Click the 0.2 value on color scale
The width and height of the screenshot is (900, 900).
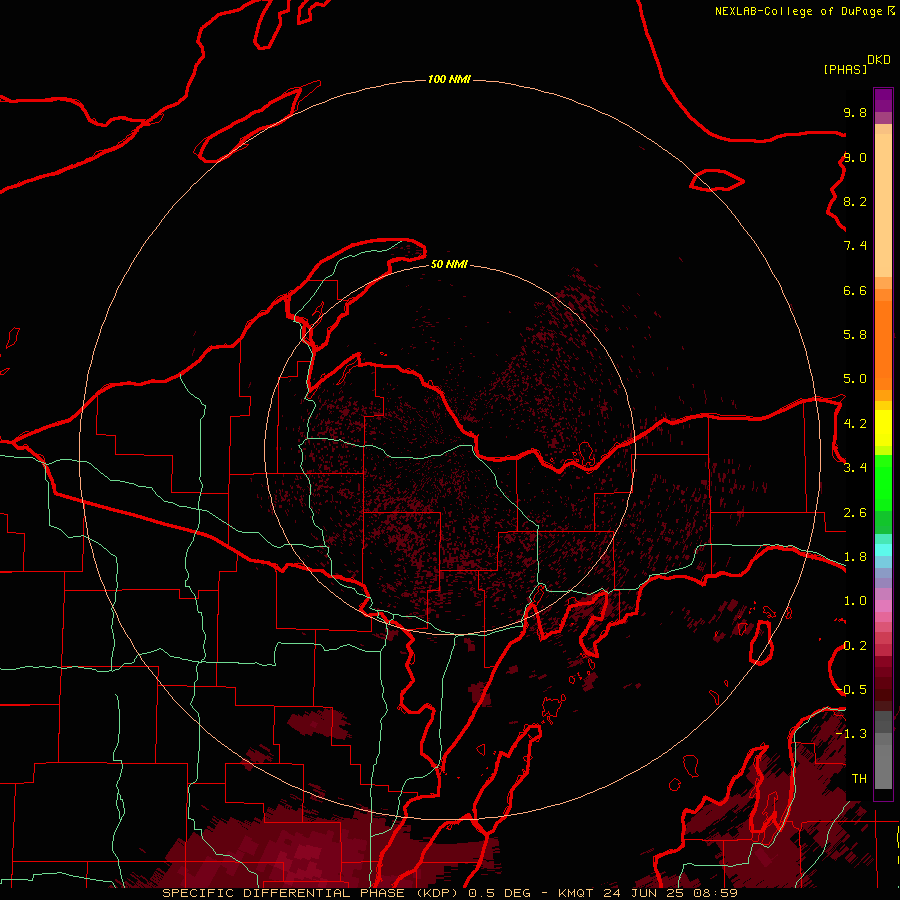click(x=855, y=646)
